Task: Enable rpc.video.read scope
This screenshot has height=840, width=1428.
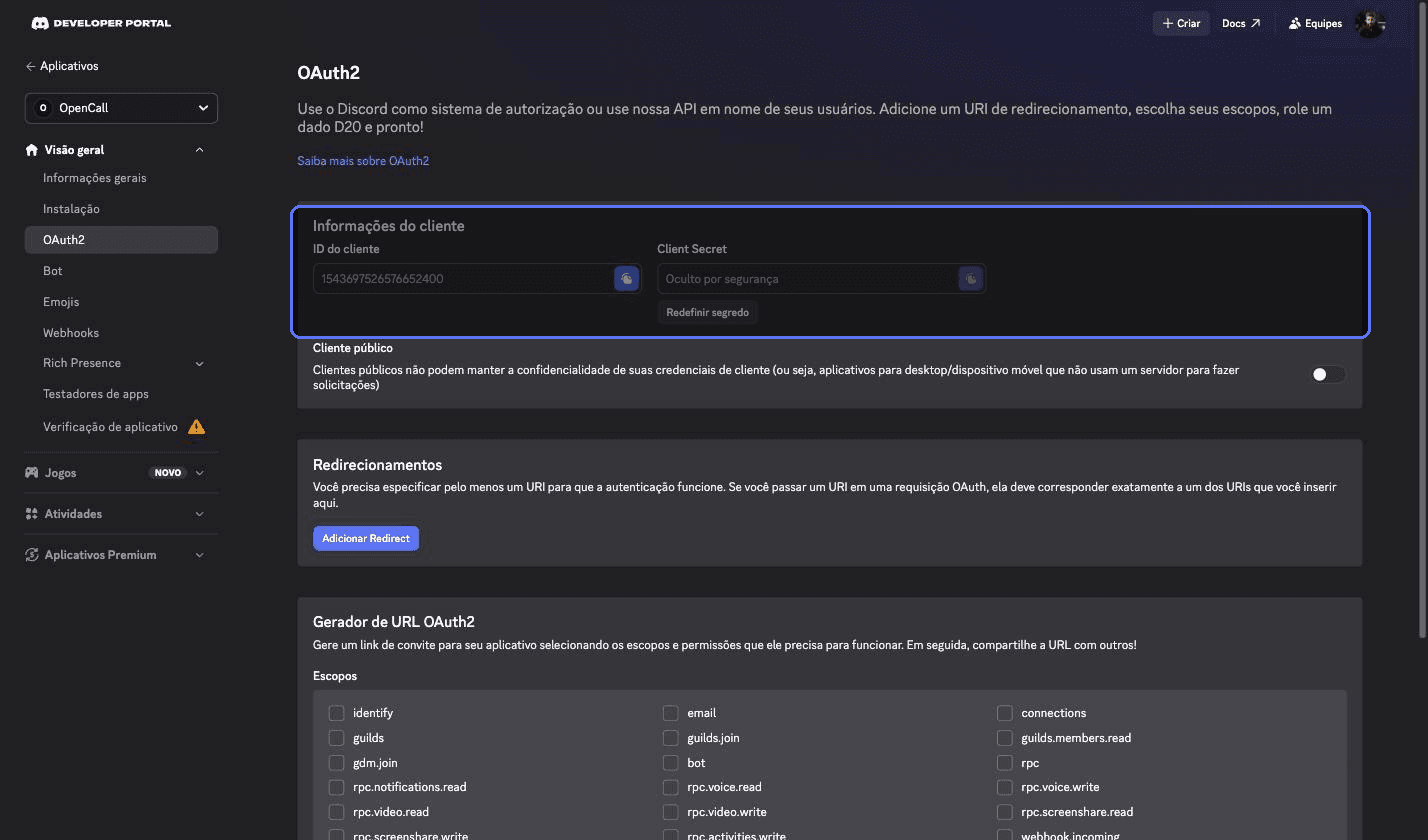Action: 336,812
